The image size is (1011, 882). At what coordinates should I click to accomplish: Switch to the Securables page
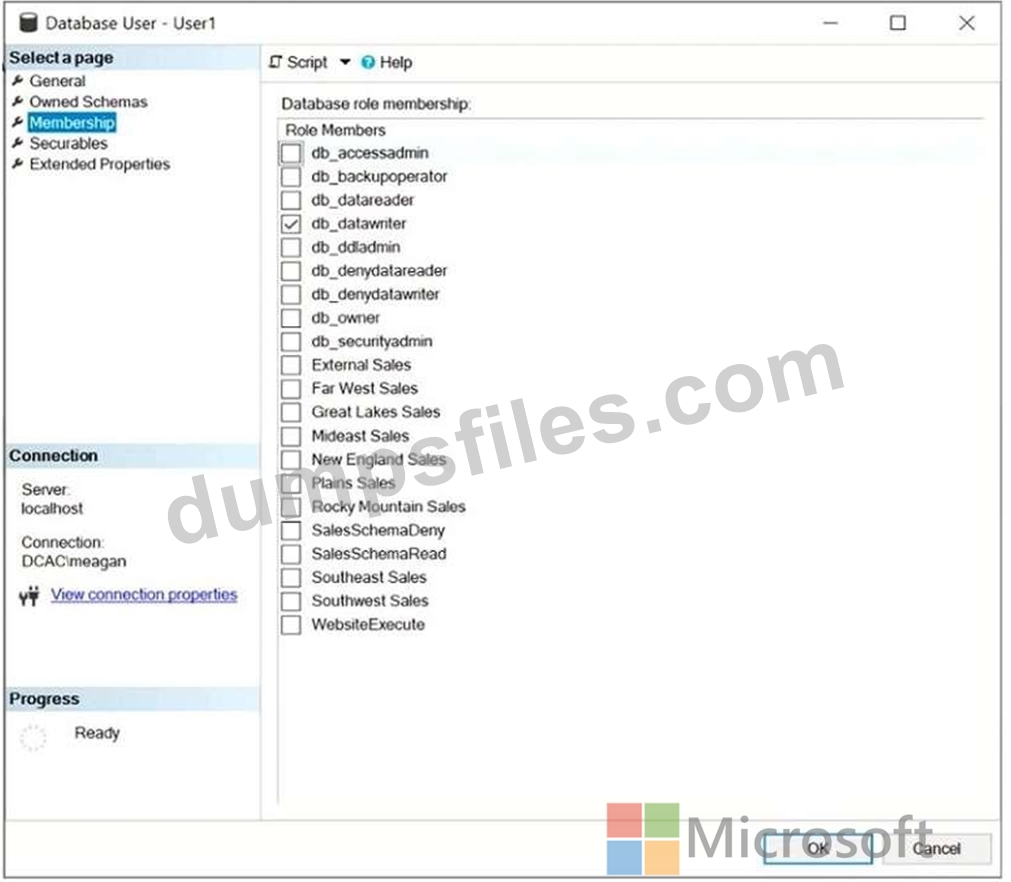pyautogui.click(x=68, y=144)
